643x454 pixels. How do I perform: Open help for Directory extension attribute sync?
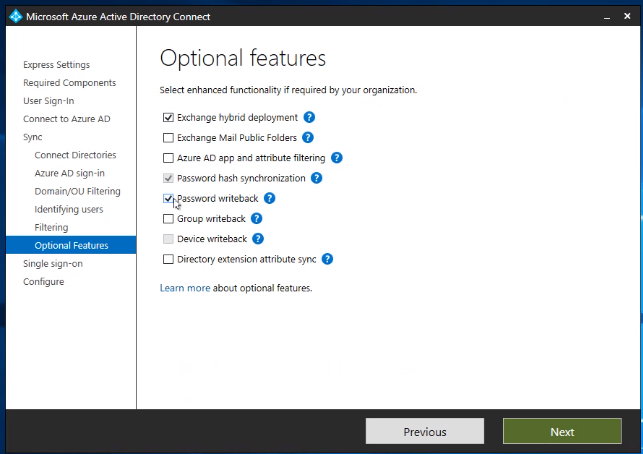pyautogui.click(x=327, y=259)
